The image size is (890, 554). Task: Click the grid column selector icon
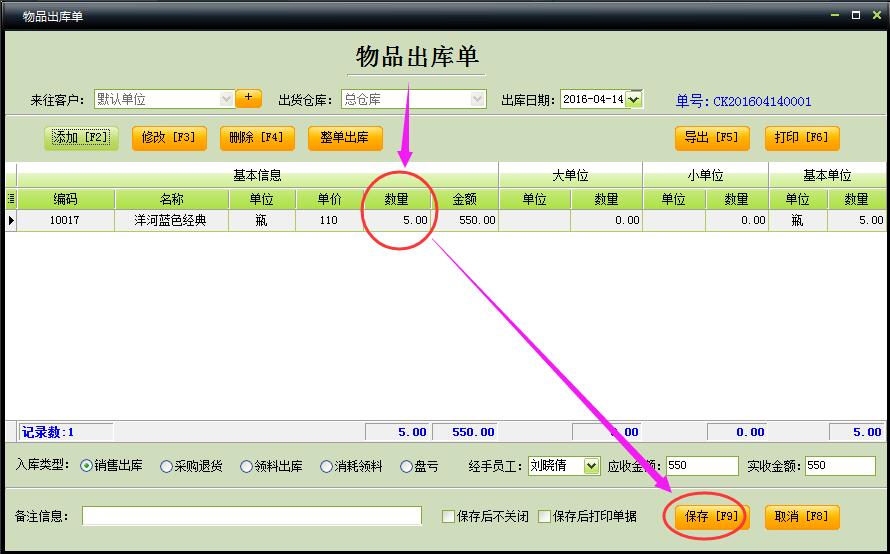pos(11,199)
